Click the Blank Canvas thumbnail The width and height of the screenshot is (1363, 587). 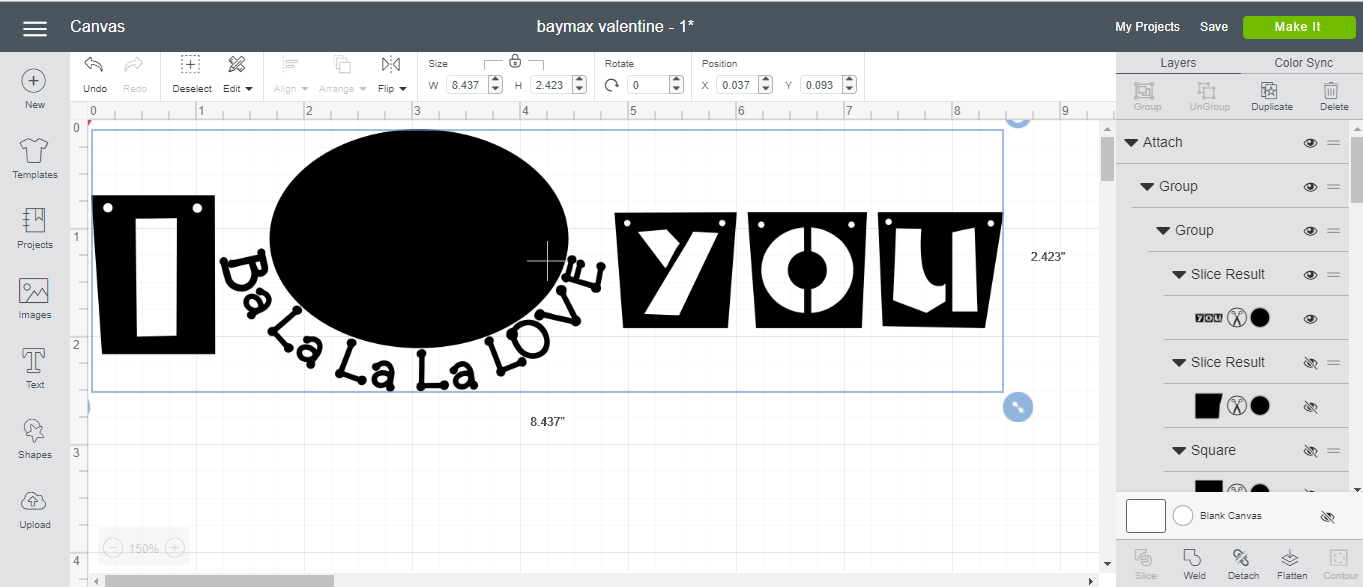coord(1146,516)
